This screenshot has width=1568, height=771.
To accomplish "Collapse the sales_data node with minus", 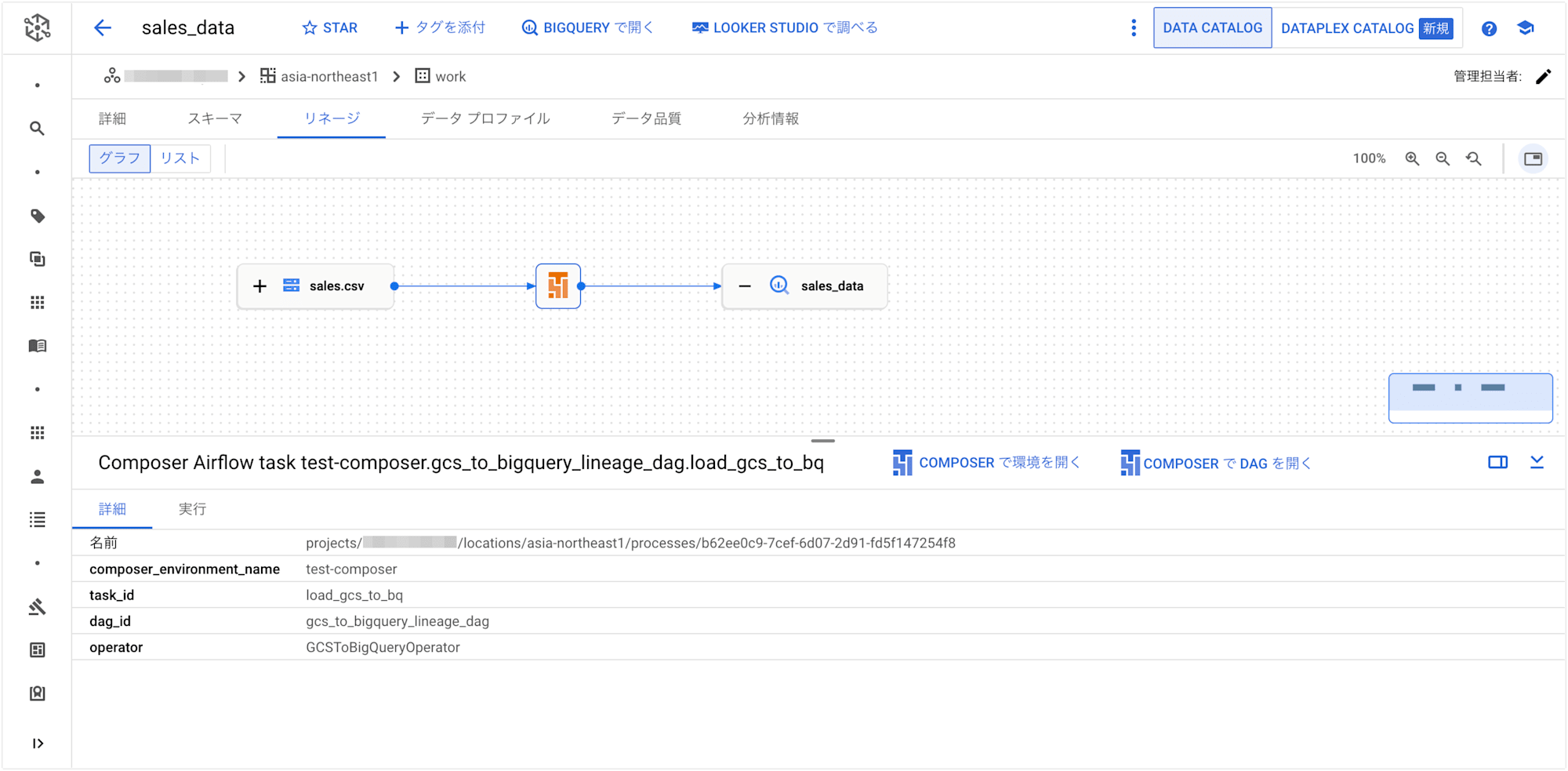I will pos(745,286).
